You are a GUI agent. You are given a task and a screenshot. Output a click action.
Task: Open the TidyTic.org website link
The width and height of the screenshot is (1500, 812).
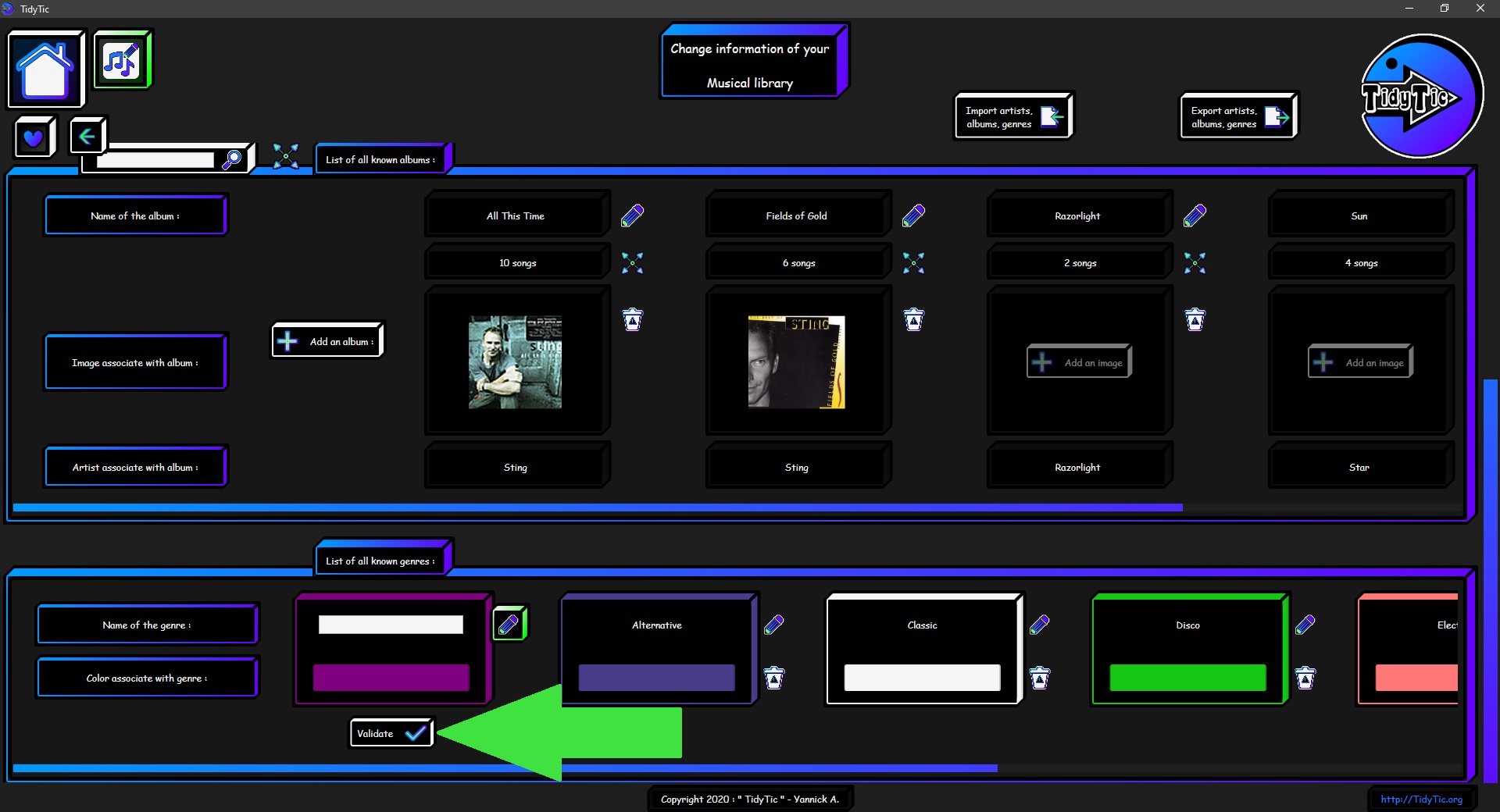click(1421, 799)
